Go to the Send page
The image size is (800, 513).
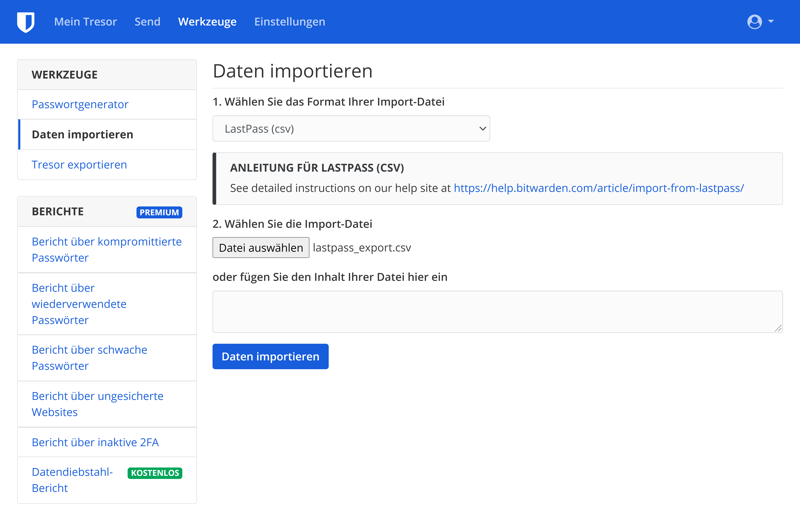tap(147, 22)
